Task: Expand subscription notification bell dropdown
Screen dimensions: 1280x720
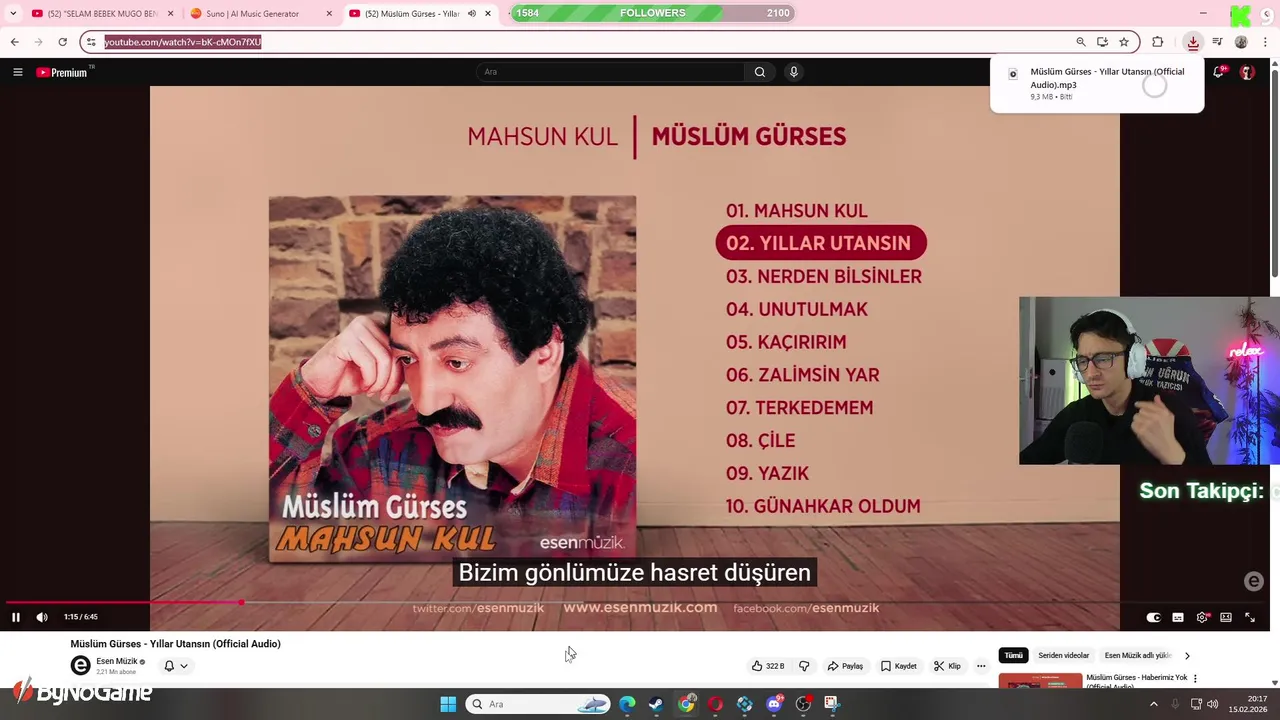Action: [175, 666]
